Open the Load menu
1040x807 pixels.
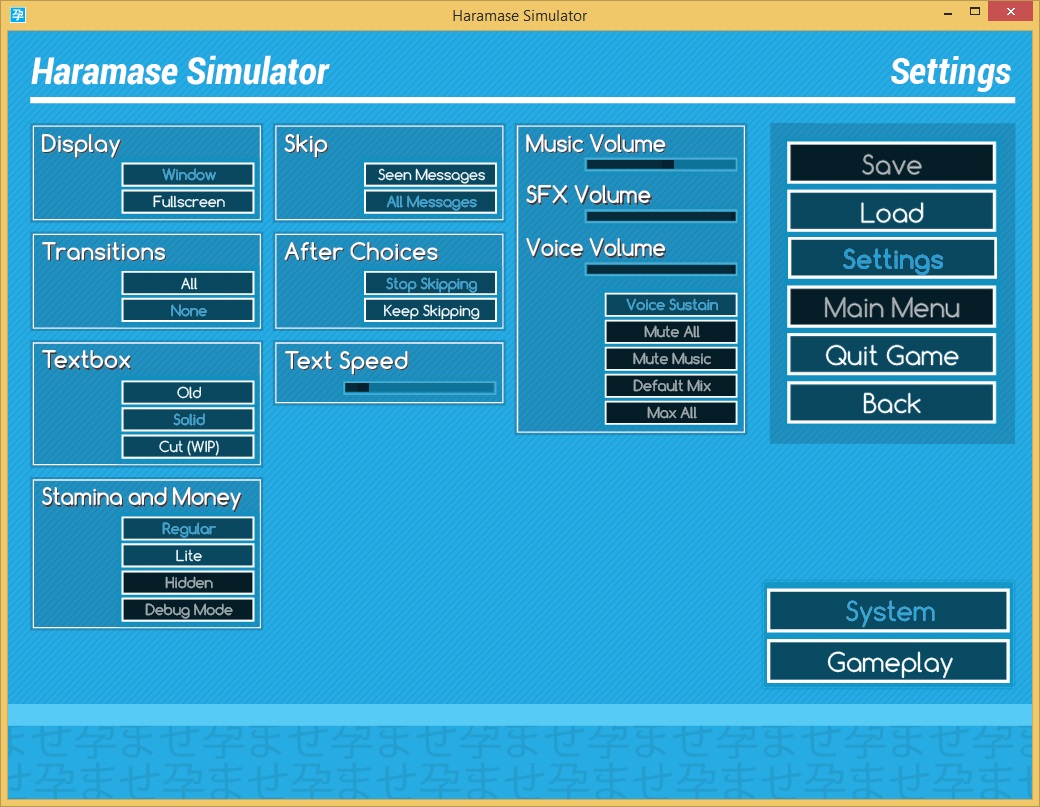891,212
